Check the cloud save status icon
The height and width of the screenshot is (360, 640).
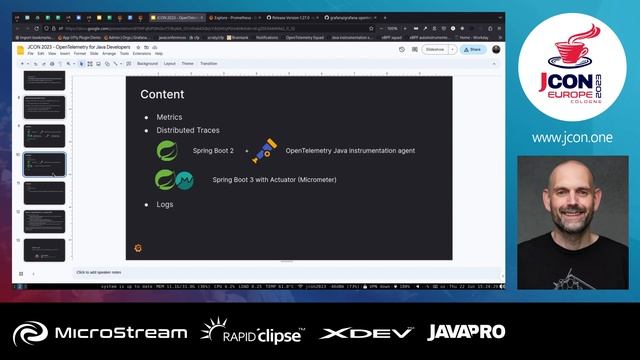pos(155,47)
